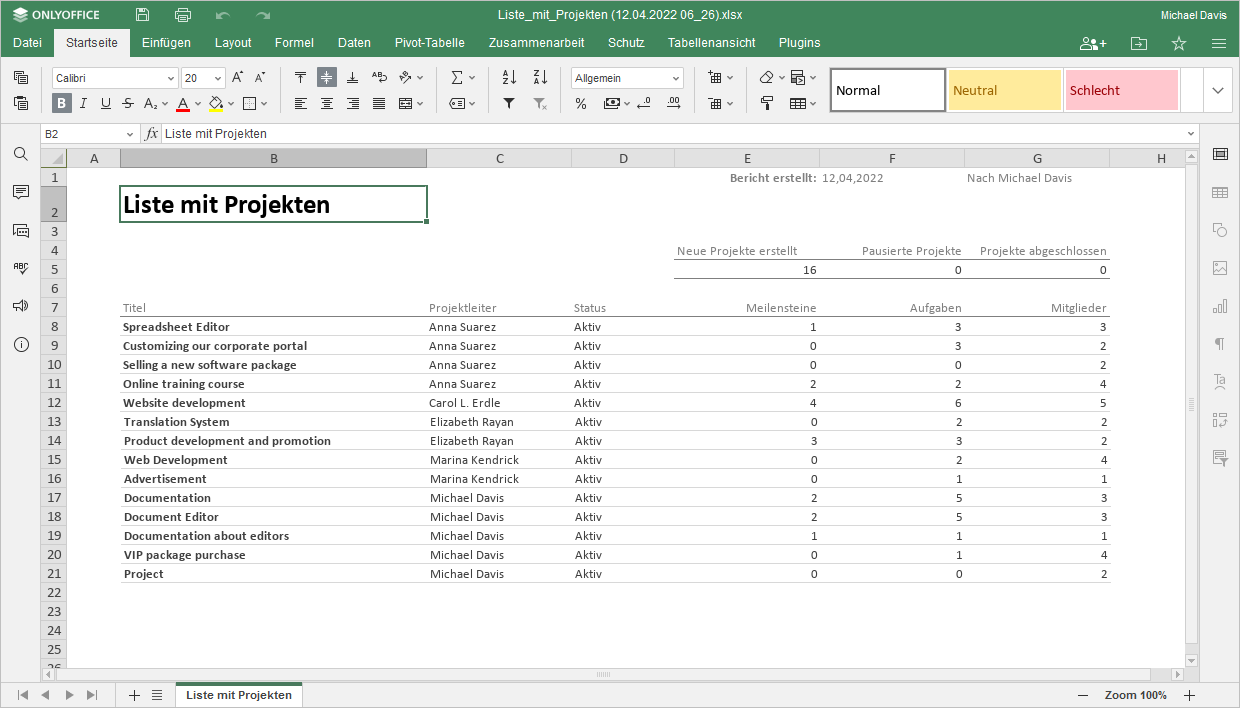Toggle Bold formatting

coord(62,103)
